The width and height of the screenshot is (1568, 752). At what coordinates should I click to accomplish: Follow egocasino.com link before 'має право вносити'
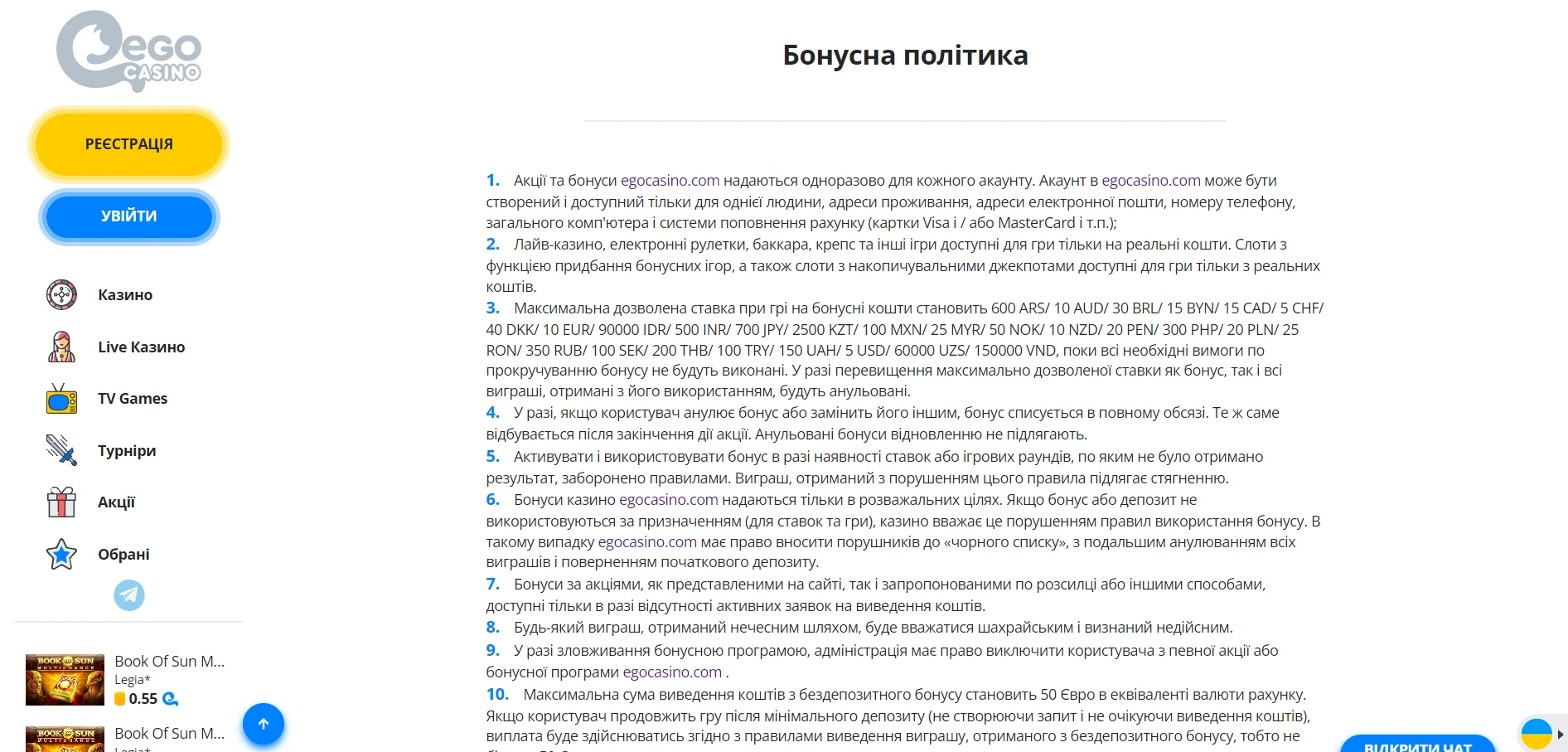[647, 542]
